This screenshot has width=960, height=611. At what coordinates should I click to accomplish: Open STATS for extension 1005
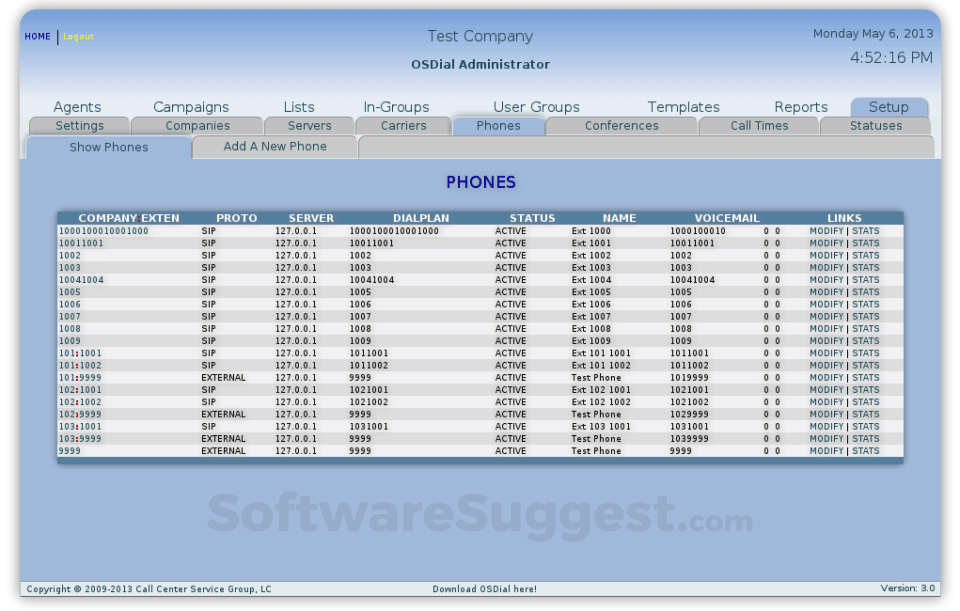click(x=866, y=292)
